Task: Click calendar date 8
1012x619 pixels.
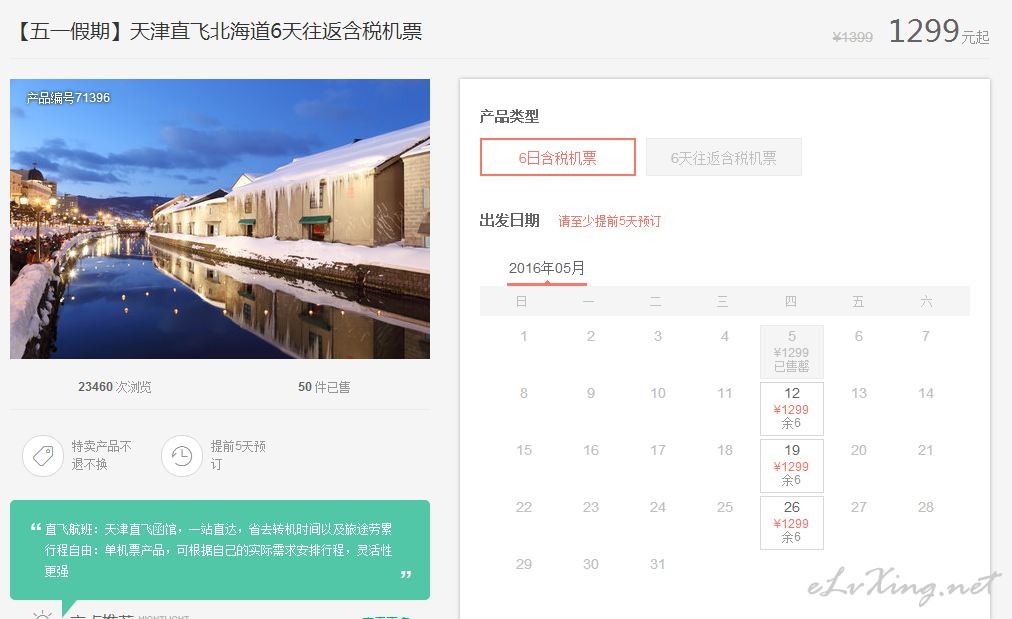Action: [523, 393]
